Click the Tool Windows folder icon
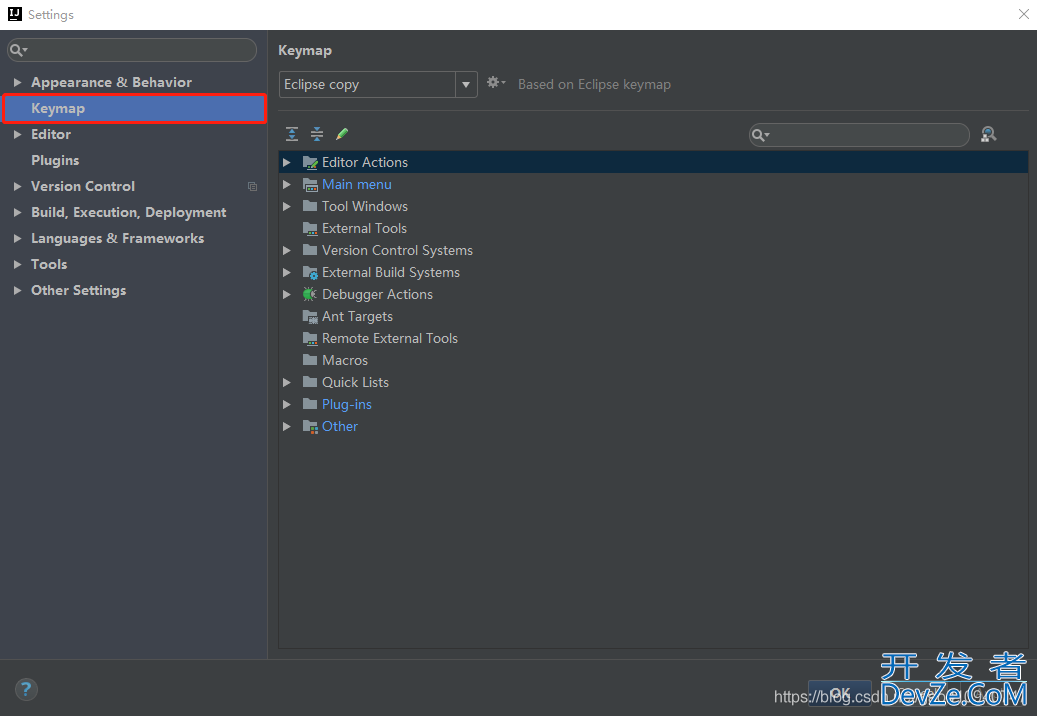This screenshot has height=716, width=1037. [x=310, y=206]
